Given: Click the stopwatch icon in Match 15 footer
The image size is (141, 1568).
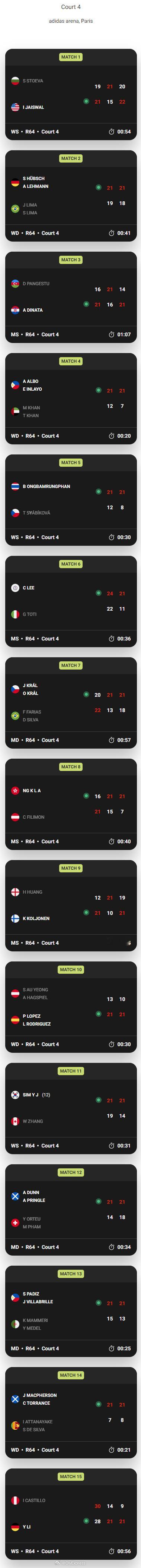Looking at the screenshot, I should [x=111, y=1552].
